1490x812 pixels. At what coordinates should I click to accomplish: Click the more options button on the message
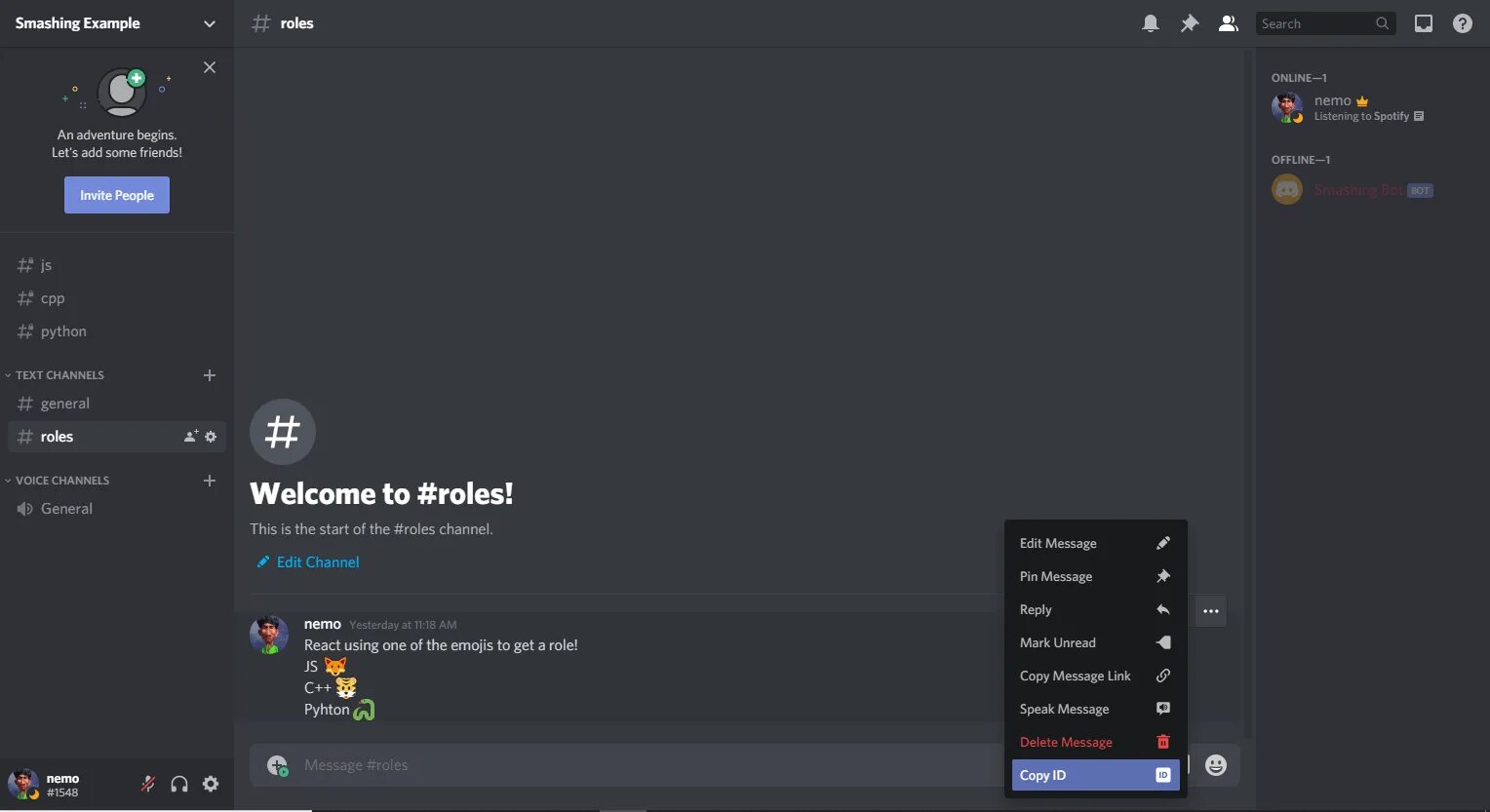pos(1211,611)
